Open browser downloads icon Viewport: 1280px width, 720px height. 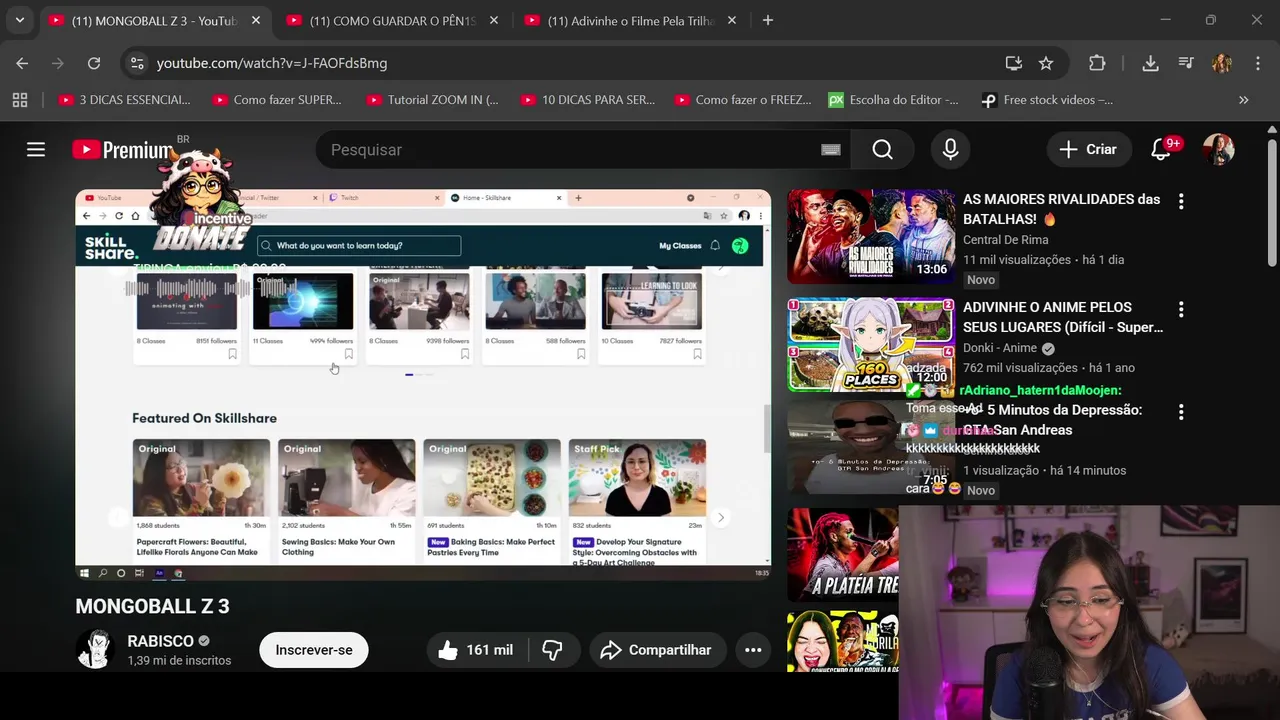tap(1150, 63)
